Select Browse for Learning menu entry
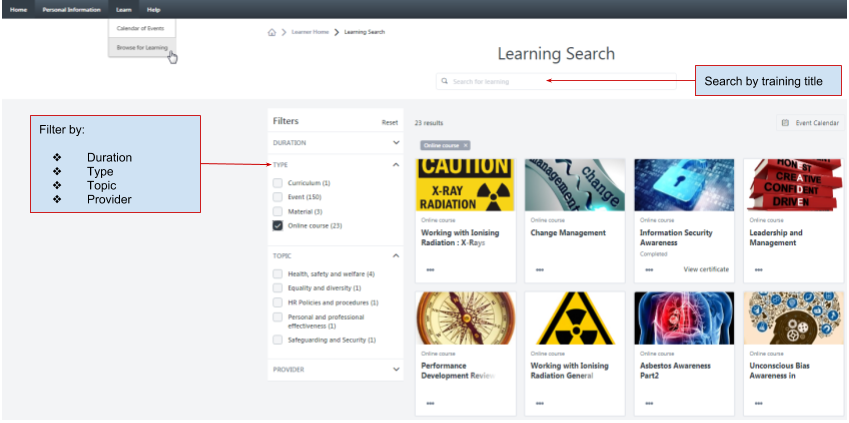 (x=142, y=47)
